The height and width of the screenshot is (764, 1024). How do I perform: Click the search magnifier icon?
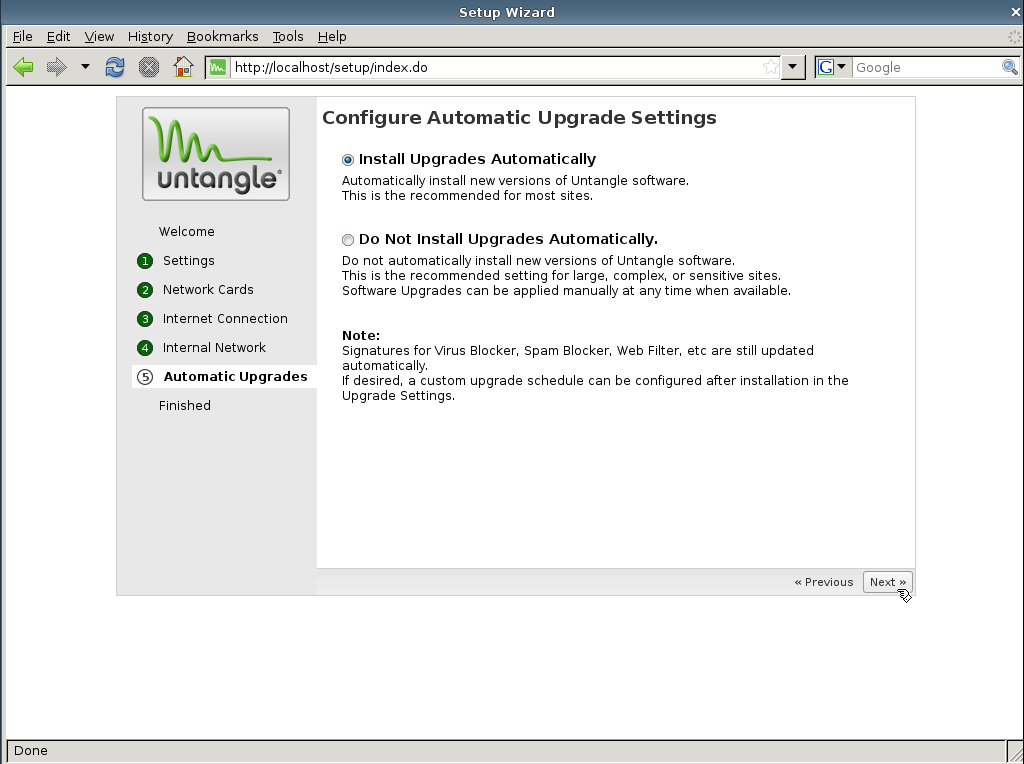pos(1010,67)
